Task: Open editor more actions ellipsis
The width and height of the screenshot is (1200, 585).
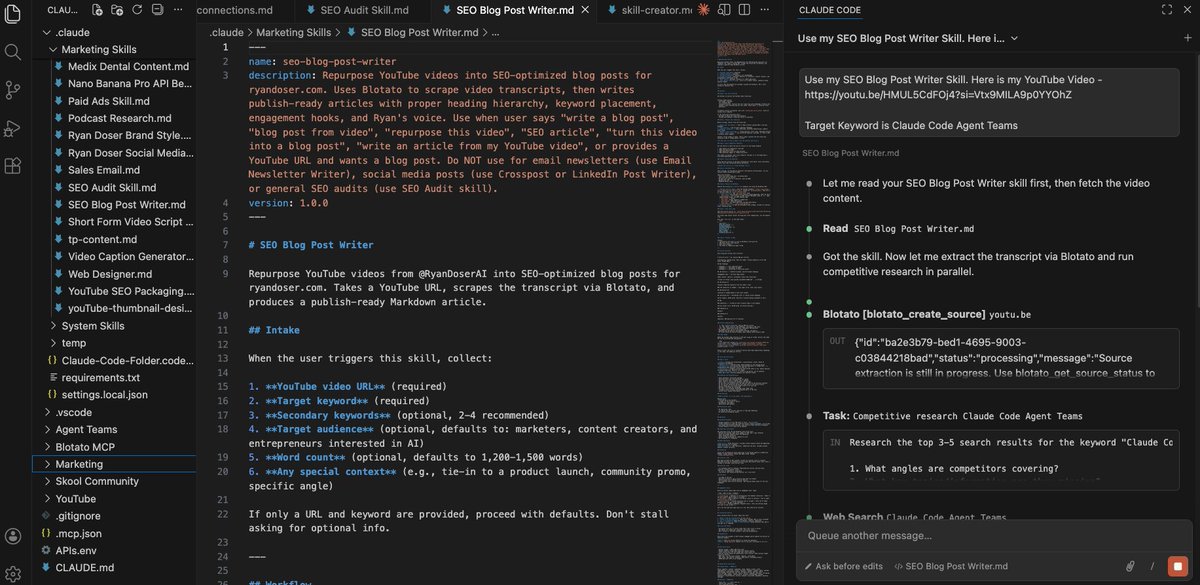Action: 764,10
